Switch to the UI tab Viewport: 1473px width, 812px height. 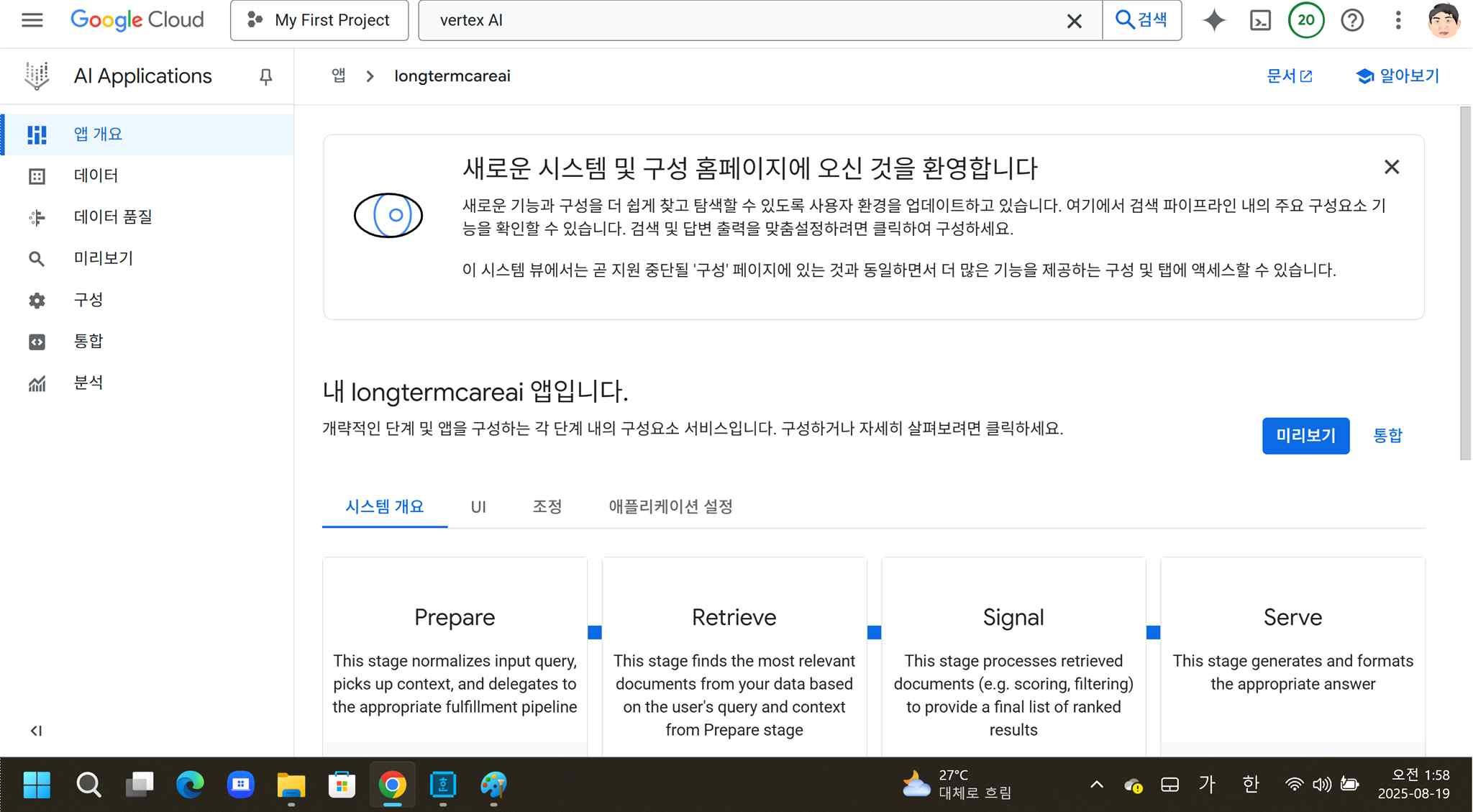pyautogui.click(x=478, y=507)
